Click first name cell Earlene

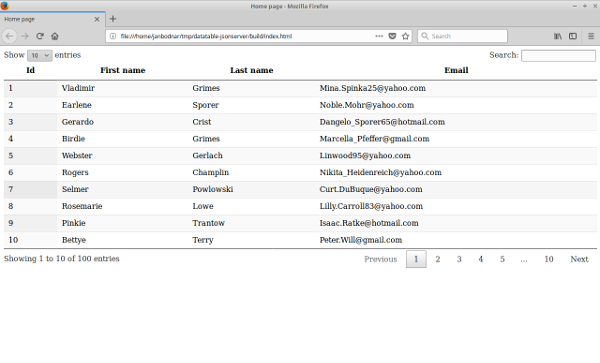(x=77, y=105)
